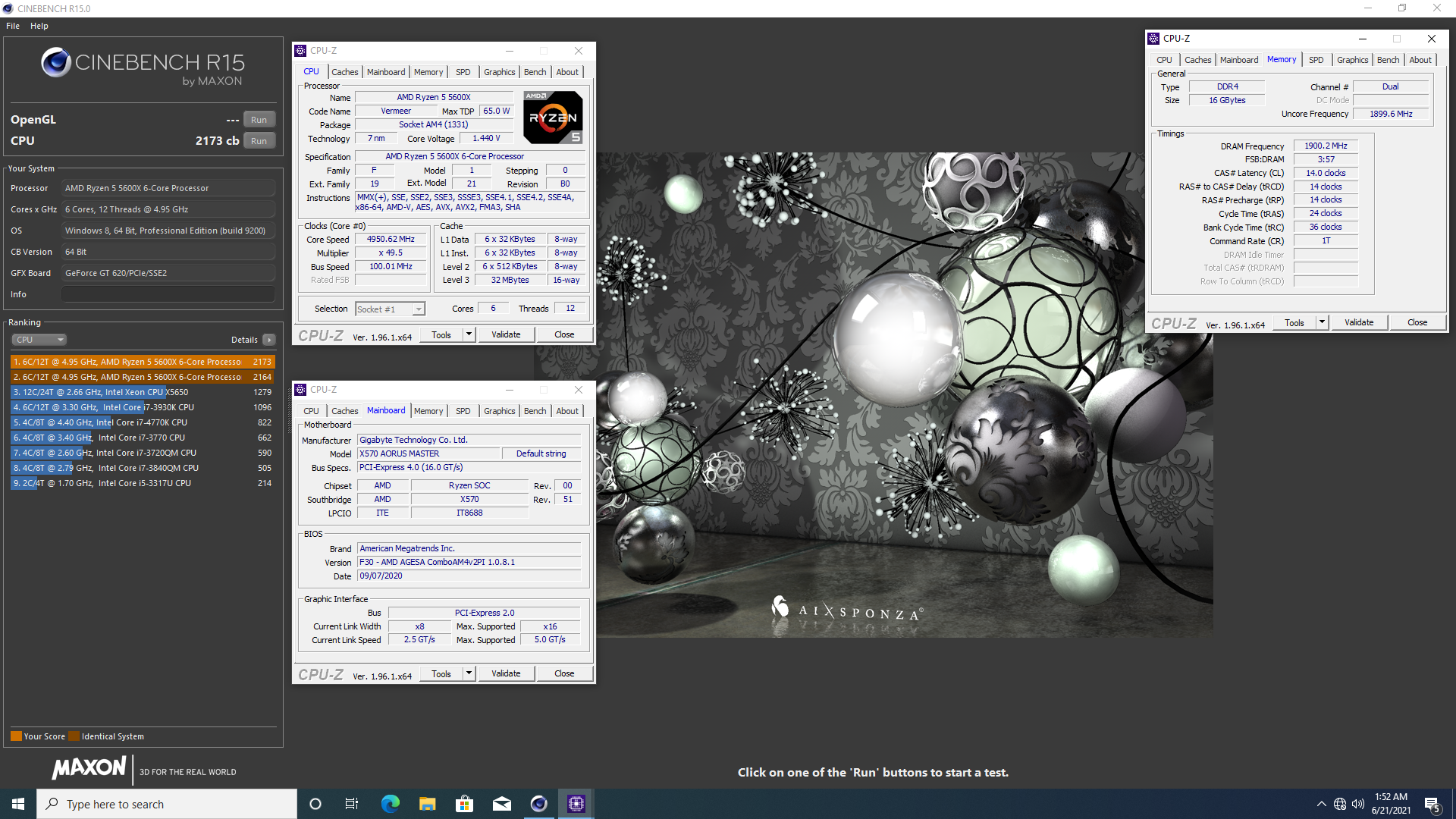Click Validate button in Memory window
The image size is (1456, 819).
(x=1359, y=322)
